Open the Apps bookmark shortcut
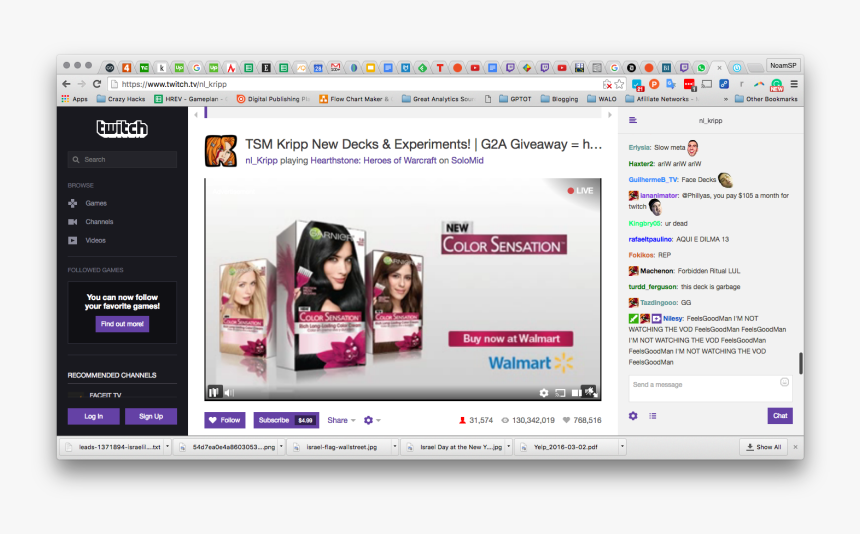This screenshot has width=860, height=534. click(x=75, y=99)
